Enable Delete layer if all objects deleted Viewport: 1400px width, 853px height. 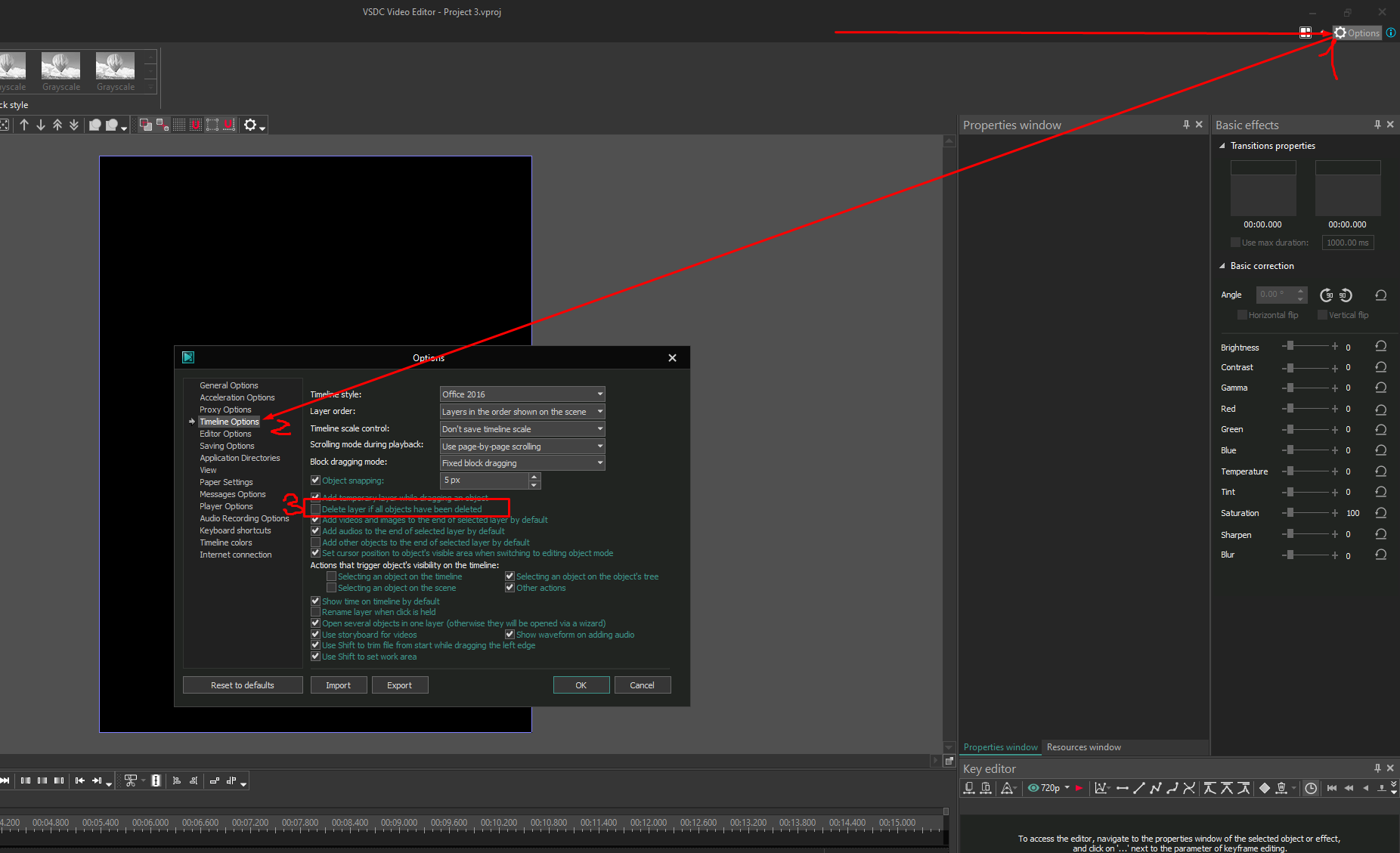click(x=315, y=509)
